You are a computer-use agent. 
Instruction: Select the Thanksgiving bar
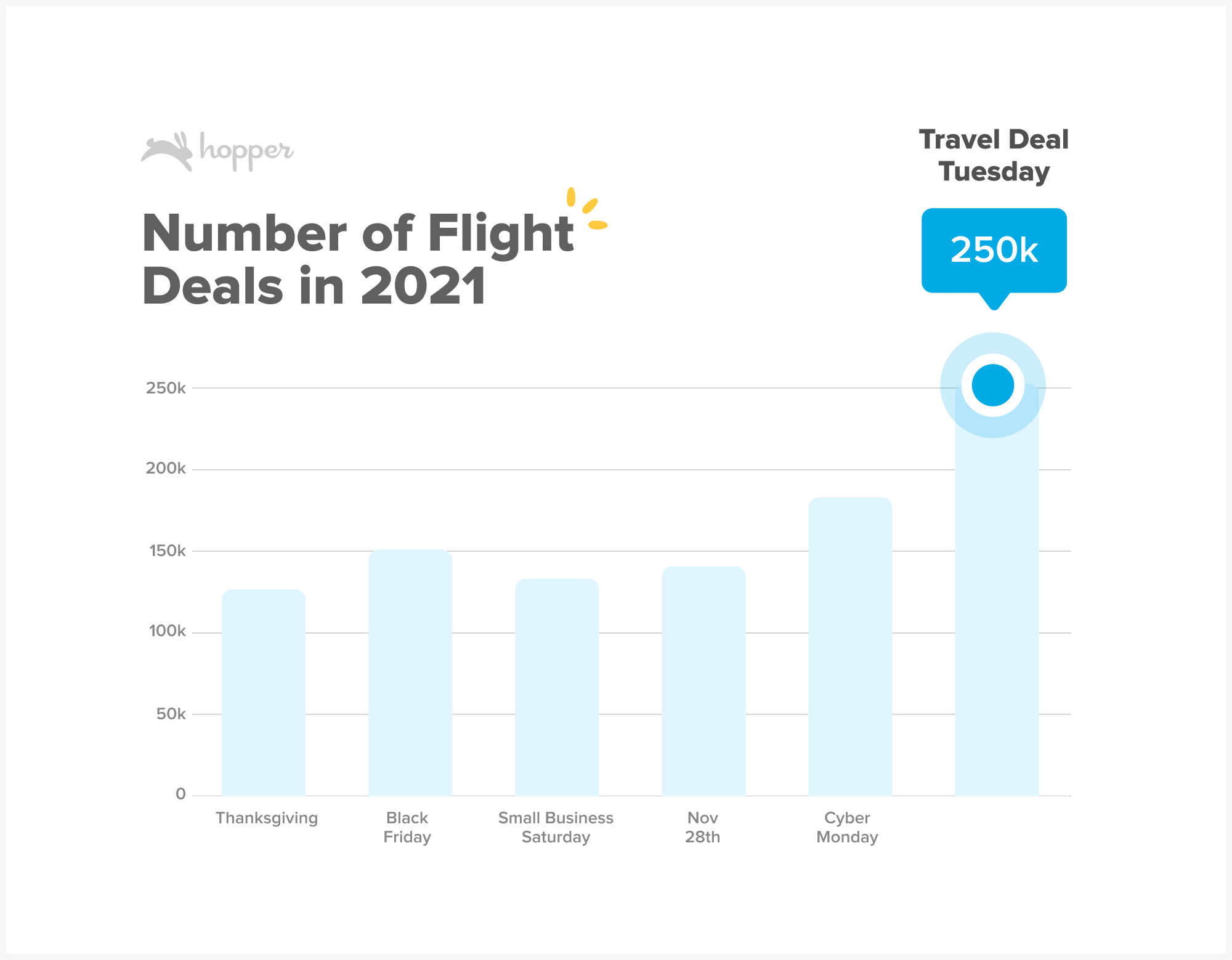[264, 692]
